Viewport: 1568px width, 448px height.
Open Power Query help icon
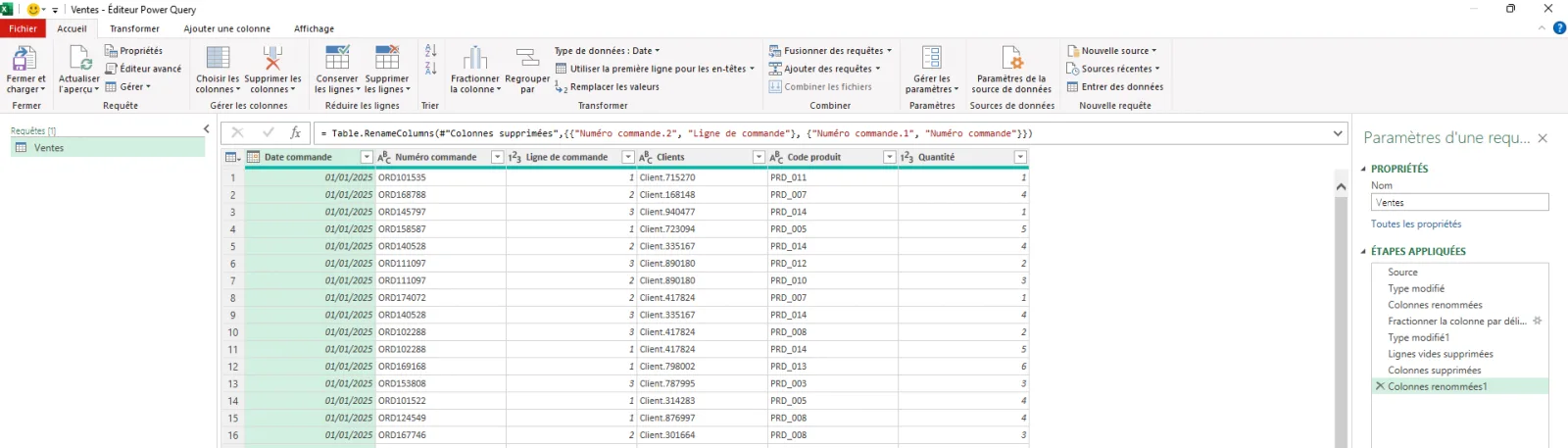1559,28
